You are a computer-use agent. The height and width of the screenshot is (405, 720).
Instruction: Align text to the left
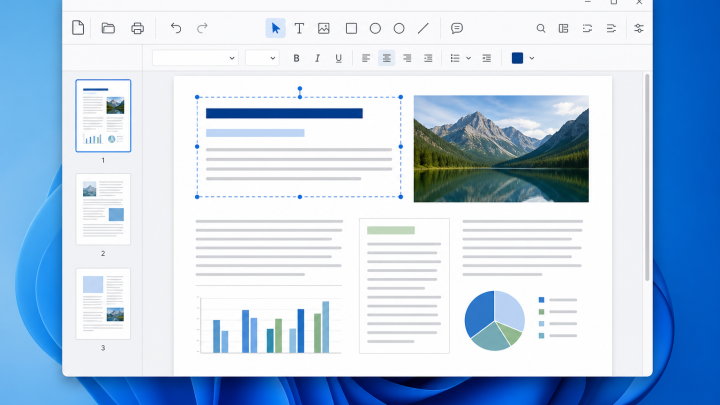pyautogui.click(x=366, y=58)
